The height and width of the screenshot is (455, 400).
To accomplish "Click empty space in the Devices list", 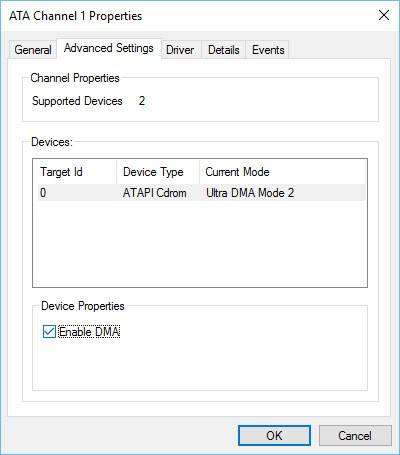I will click(200, 243).
